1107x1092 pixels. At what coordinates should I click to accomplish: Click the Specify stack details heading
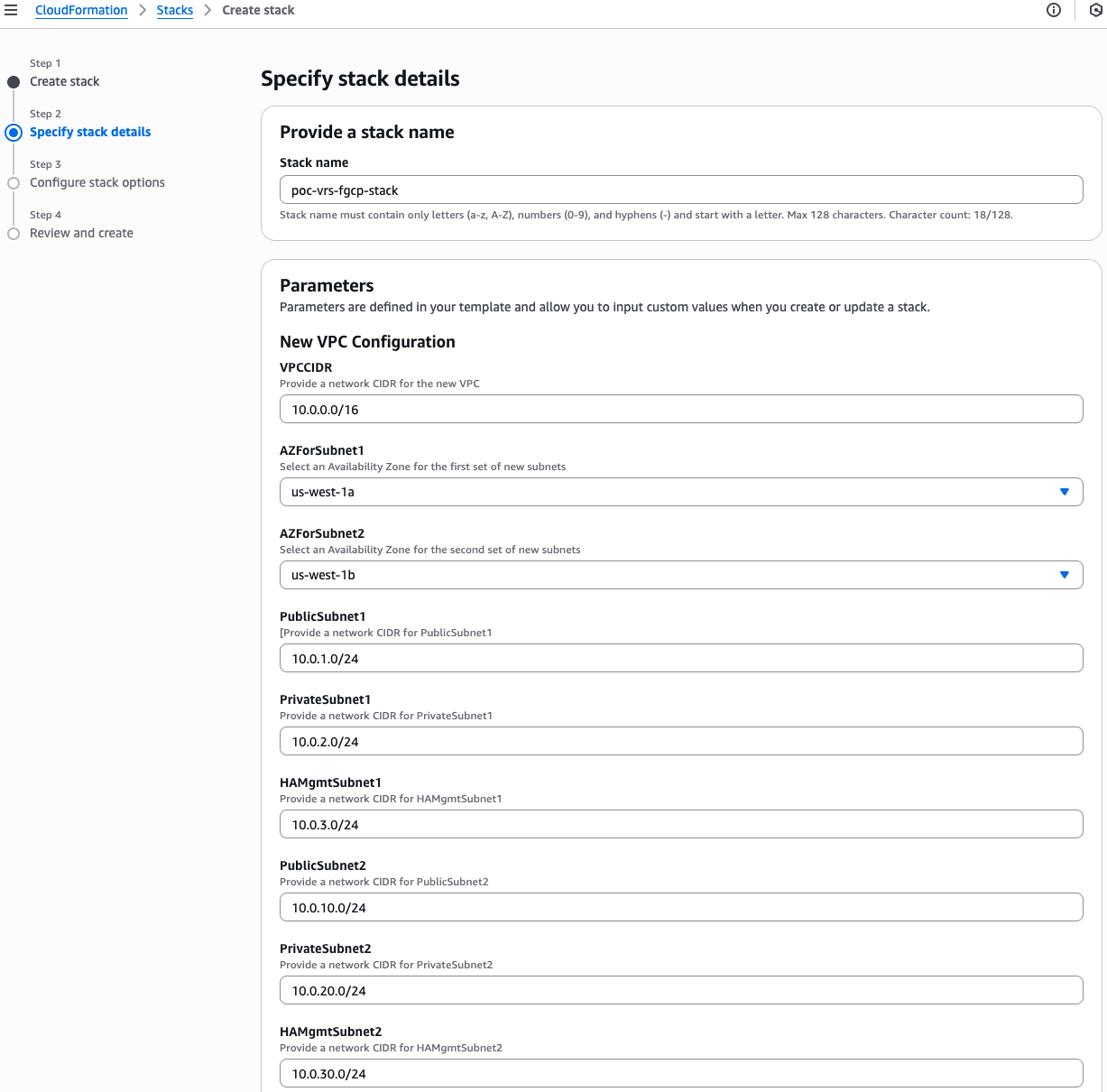(360, 79)
